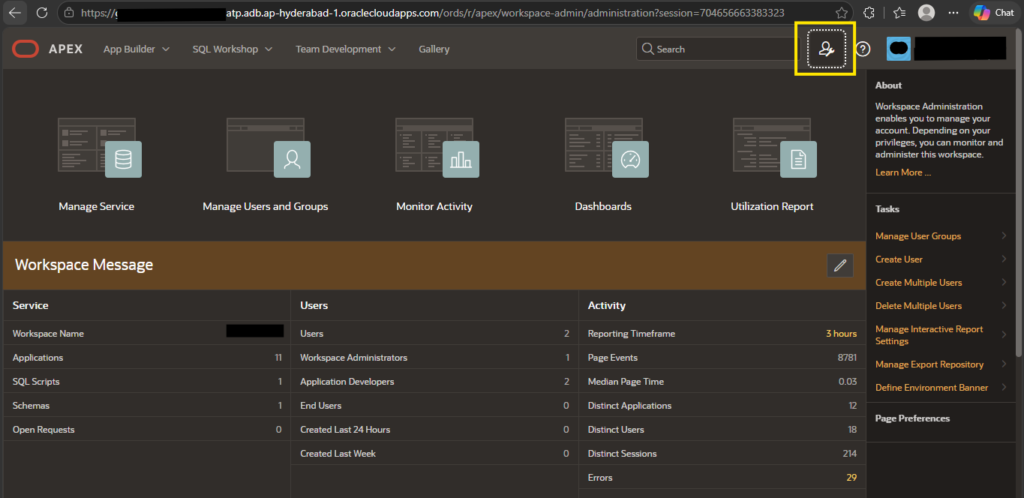Expand the SQL Workshop dropdown menu

click(232, 49)
